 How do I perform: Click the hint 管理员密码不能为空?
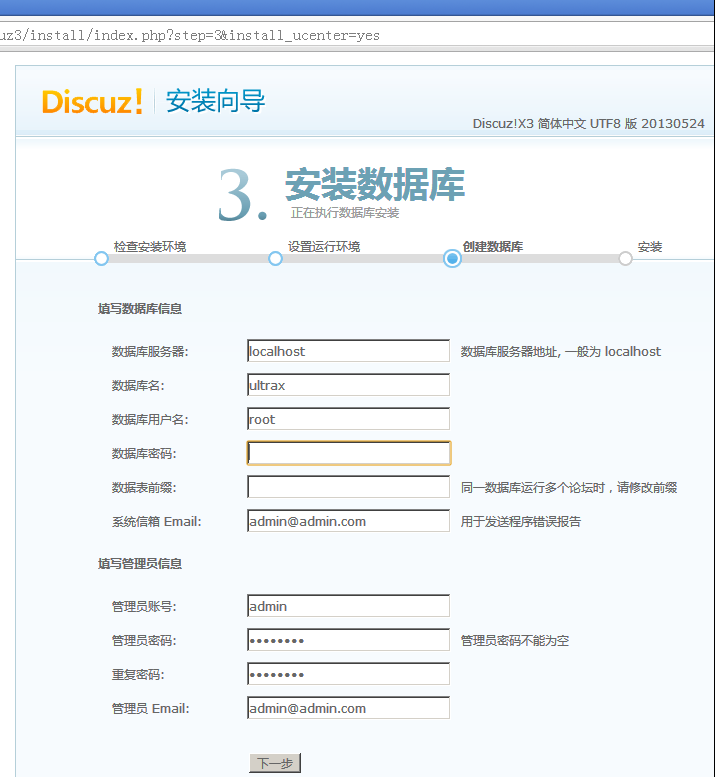[x=514, y=641]
